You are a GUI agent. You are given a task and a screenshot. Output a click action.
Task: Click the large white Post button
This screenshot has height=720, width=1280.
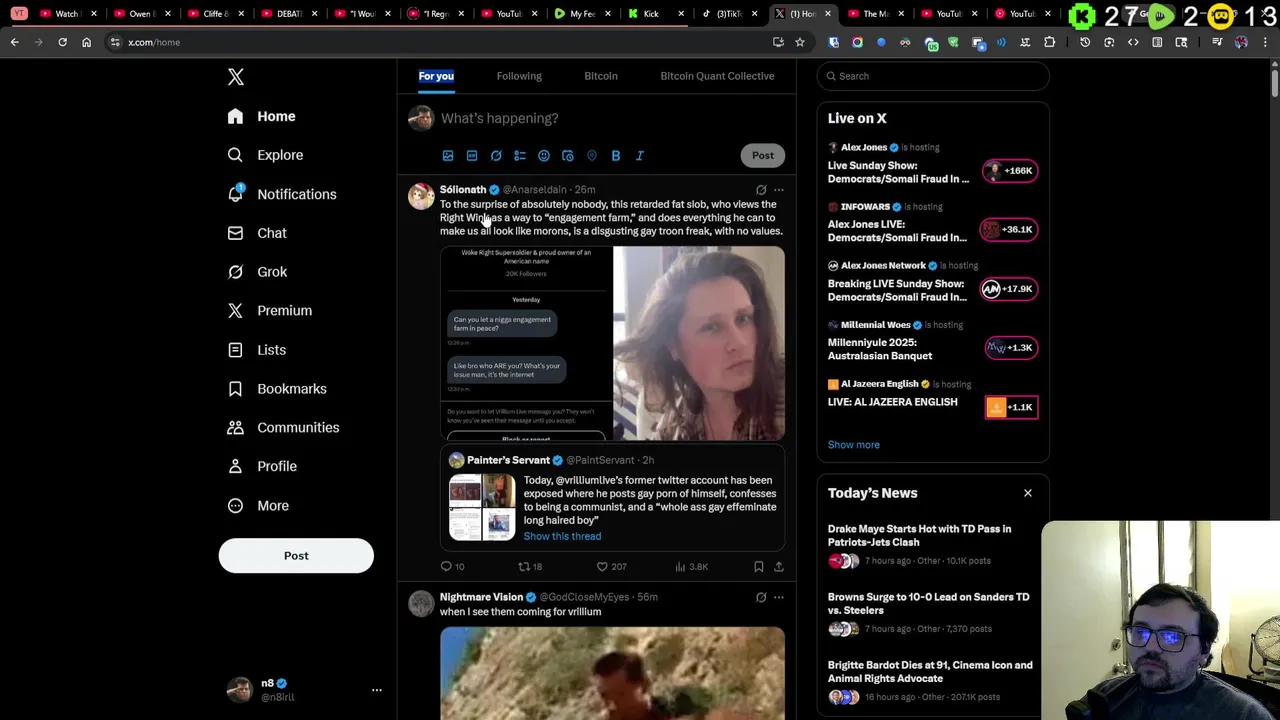pyautogui.click(x=296, y=556)
